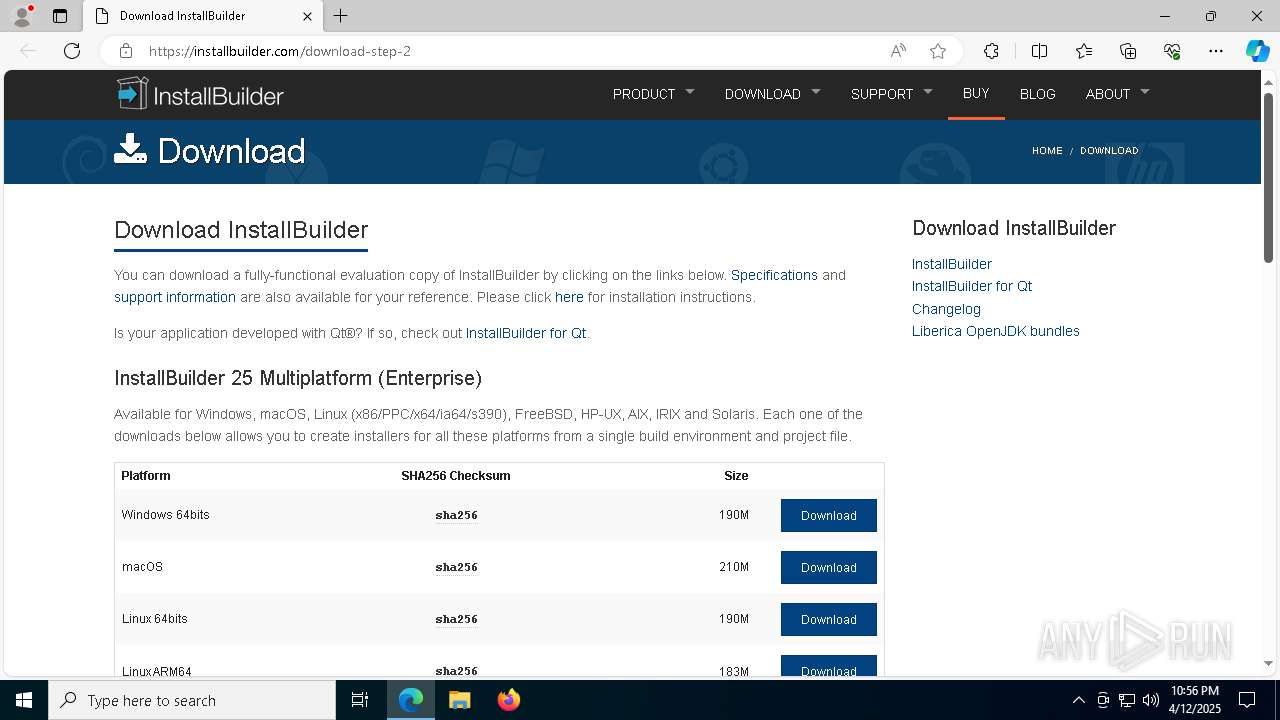Enable split screen view
This screenshot has height=720, width=1280.
1039,51
